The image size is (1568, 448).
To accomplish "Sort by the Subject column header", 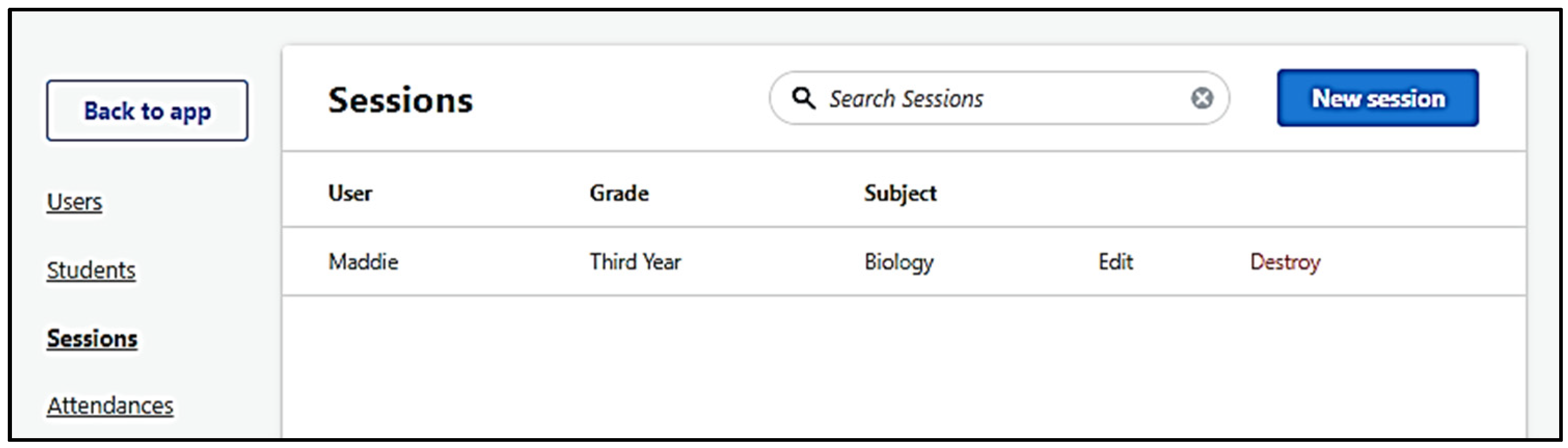I will coord(900,193).
